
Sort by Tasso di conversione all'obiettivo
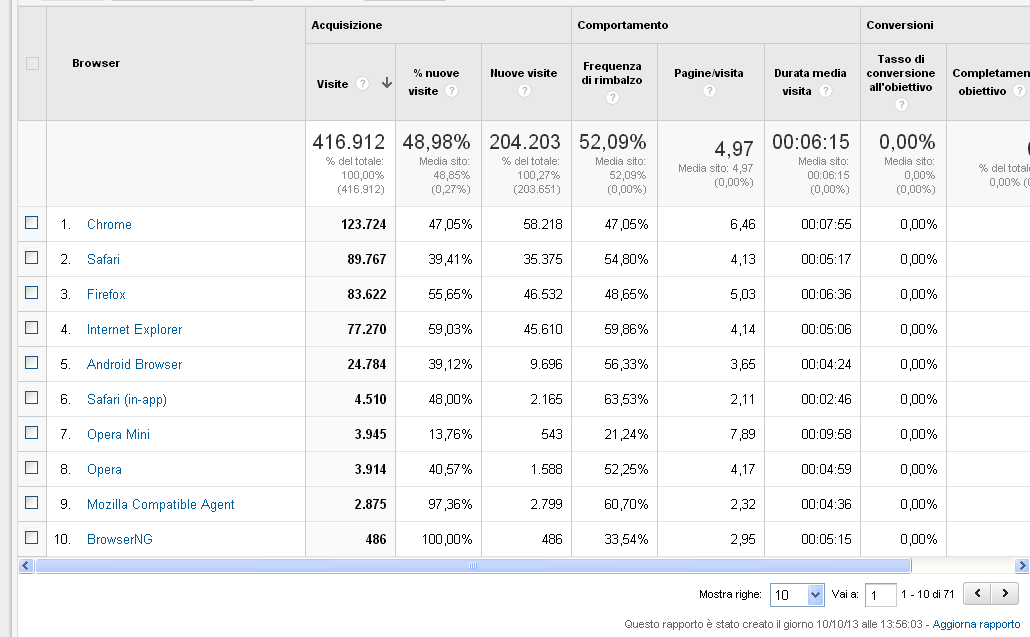tap(901, 73)
